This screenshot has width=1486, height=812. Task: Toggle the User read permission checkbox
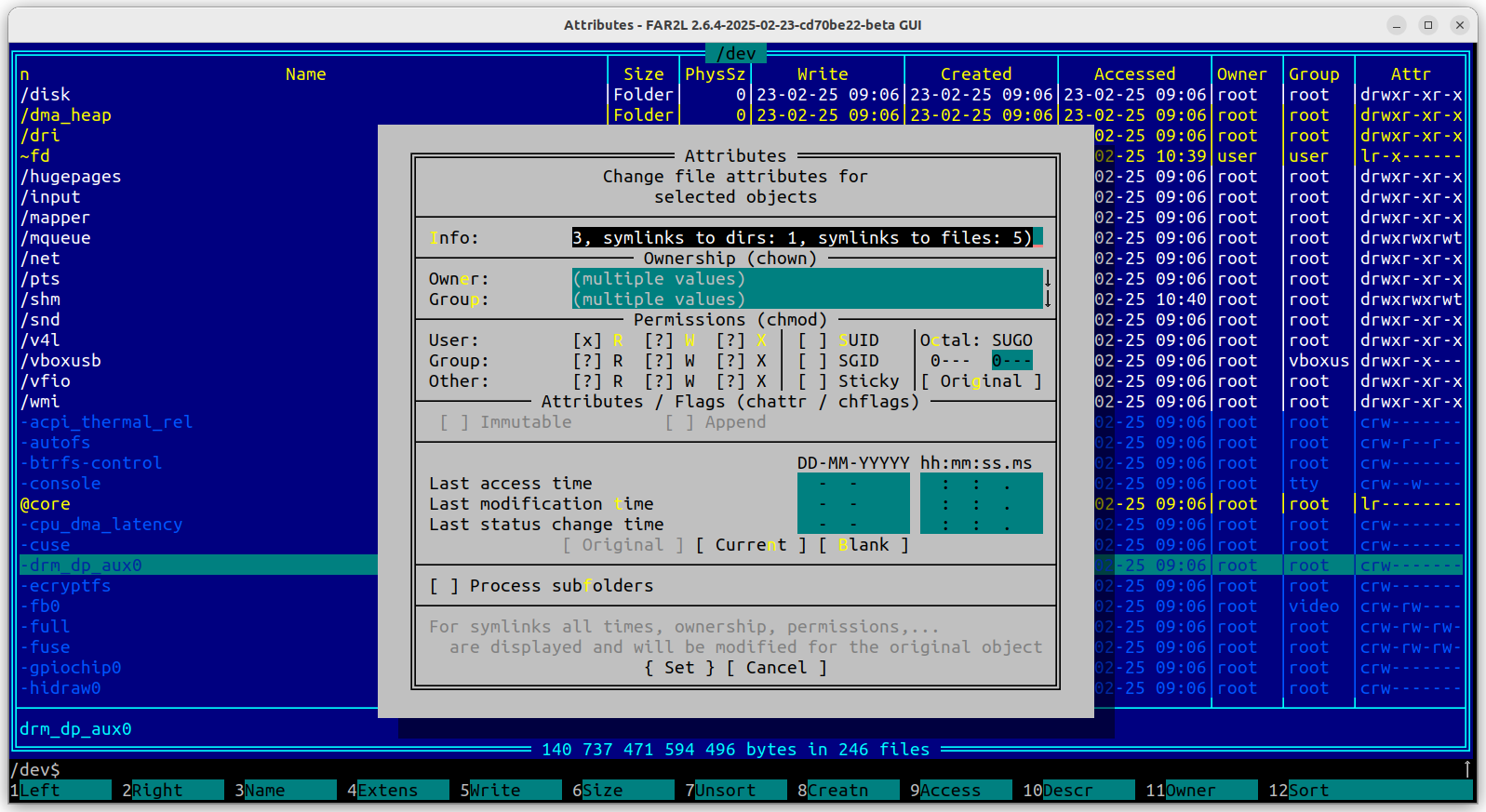[587, 340]
